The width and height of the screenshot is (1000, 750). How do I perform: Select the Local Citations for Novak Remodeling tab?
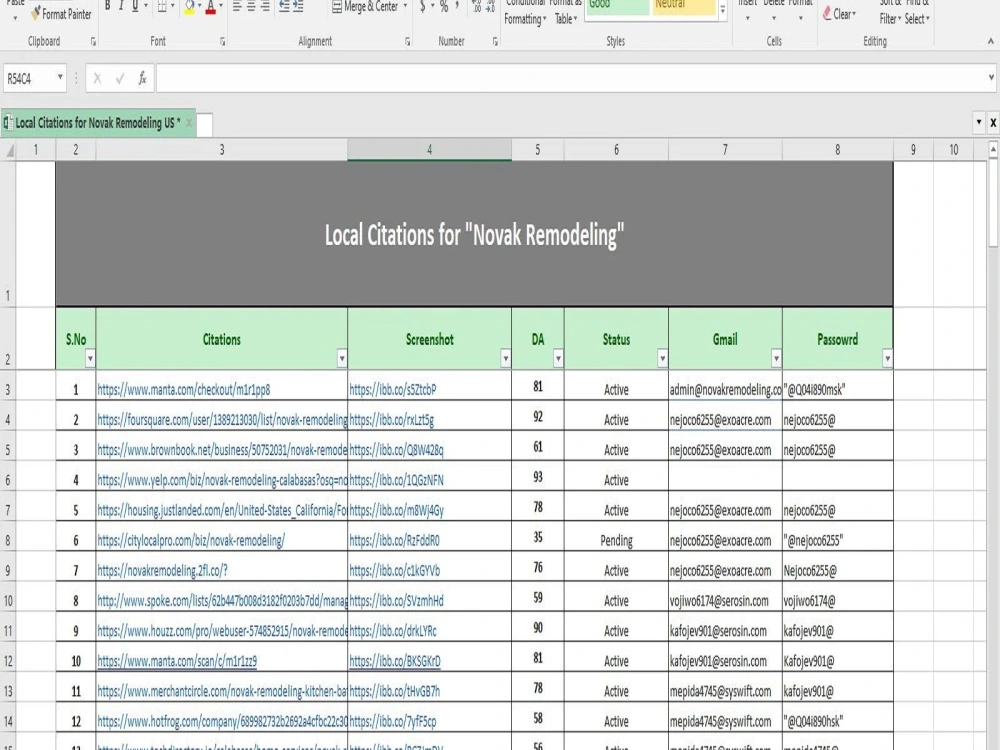click(x=98, y=123)
